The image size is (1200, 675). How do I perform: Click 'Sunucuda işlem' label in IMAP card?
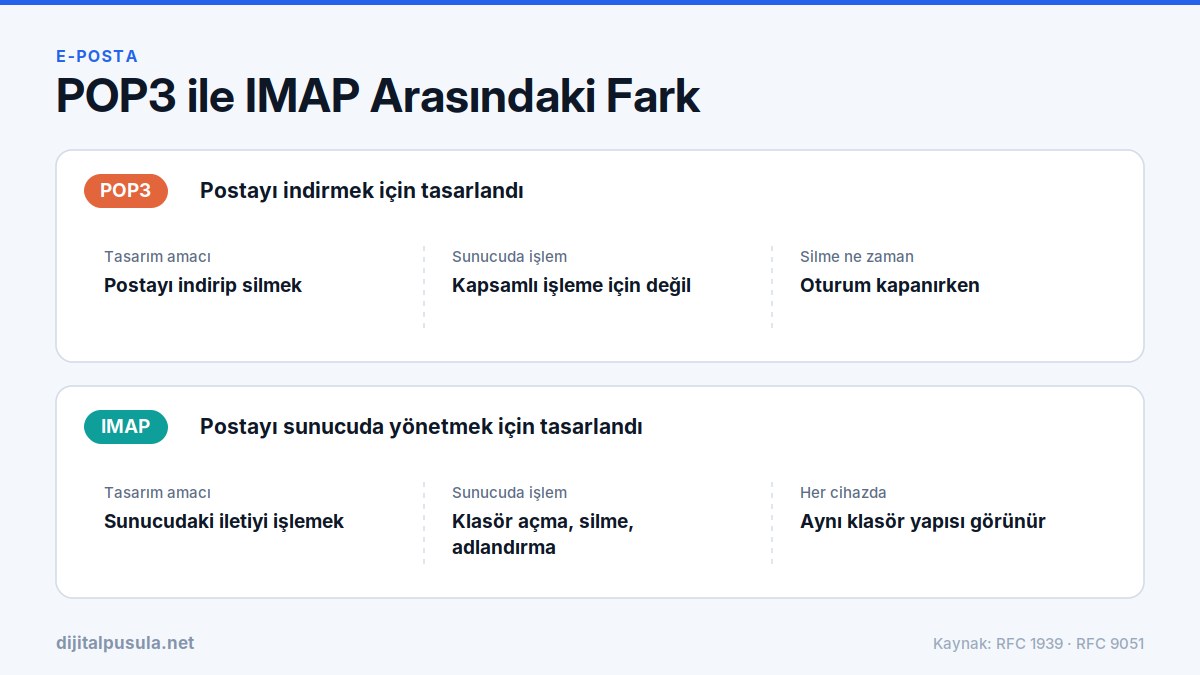tap(509, 493)
